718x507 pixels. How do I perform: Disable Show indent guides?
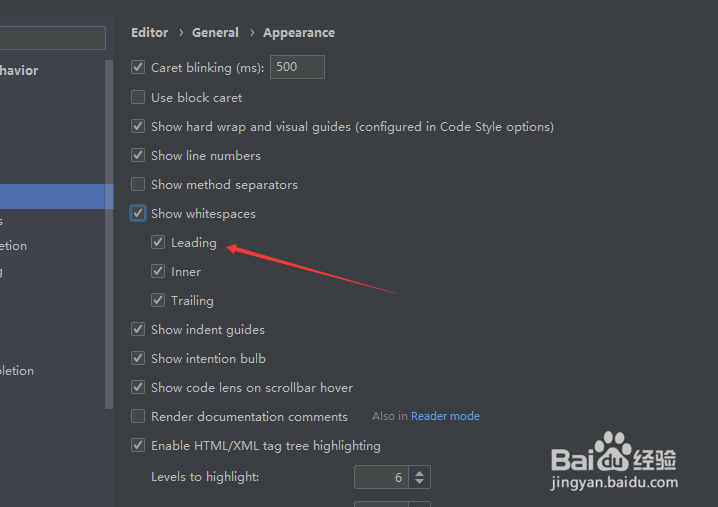pyautogui.click(x=138, y=329)
